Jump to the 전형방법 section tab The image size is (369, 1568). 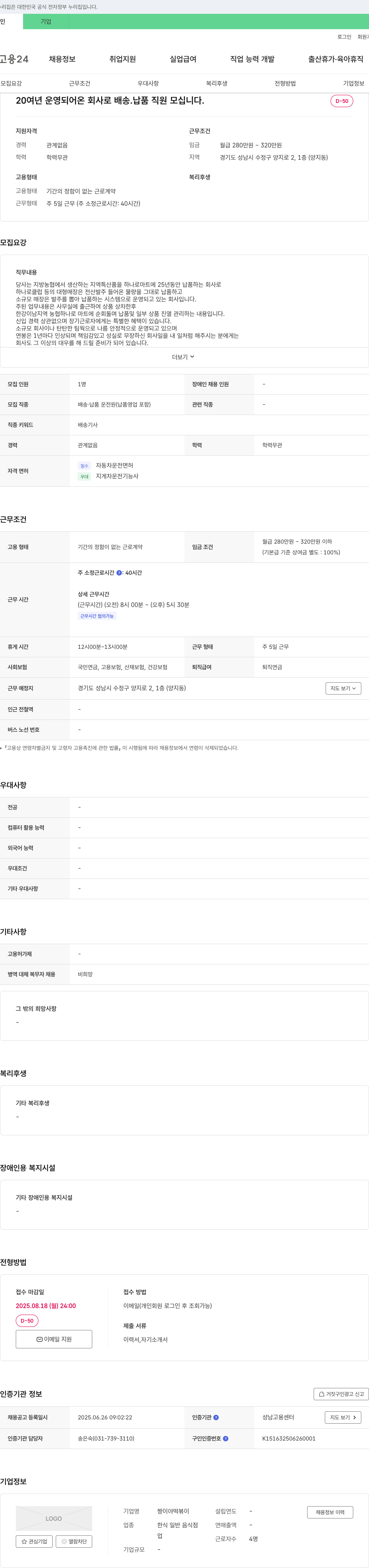coord(285,83)
